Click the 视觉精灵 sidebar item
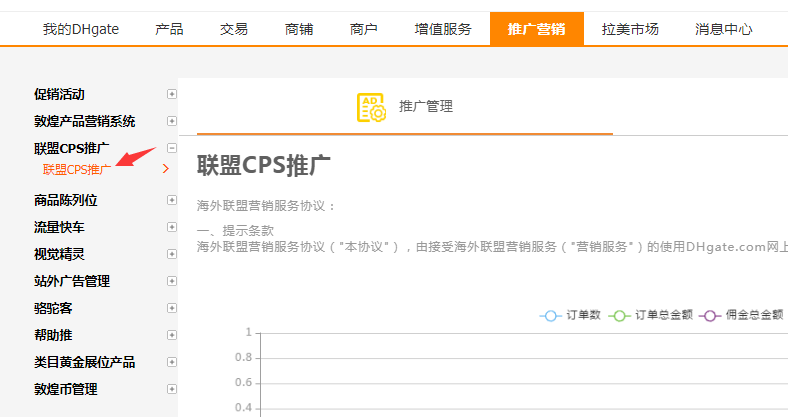The height and width of the screenshot is (417, 788). [x=59, y=254]
